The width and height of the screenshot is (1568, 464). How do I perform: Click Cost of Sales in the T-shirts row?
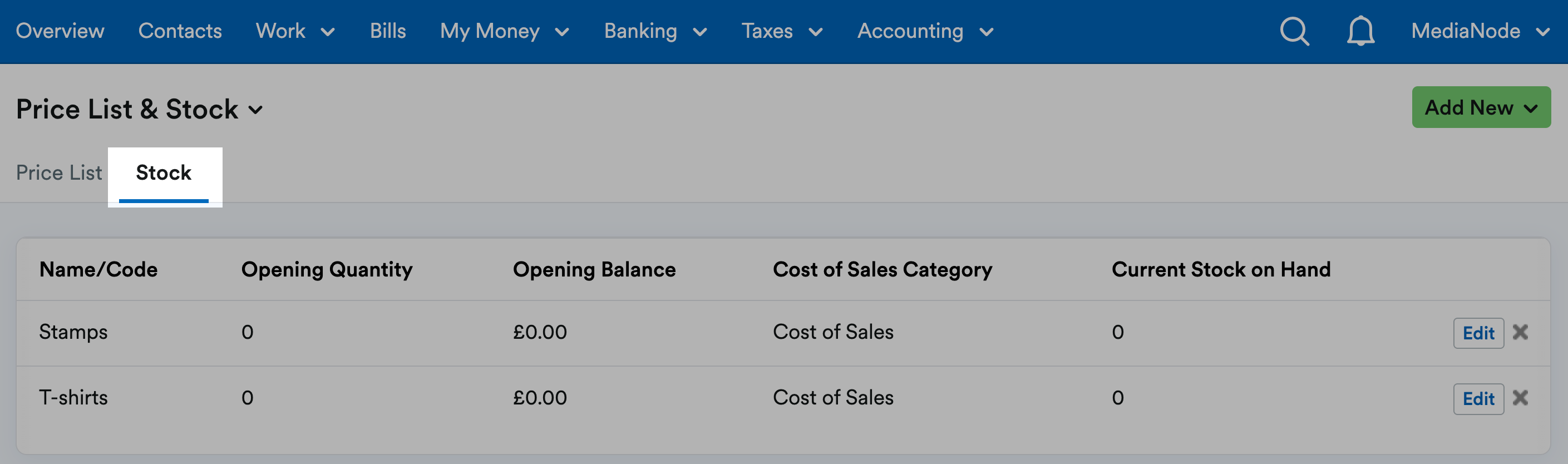833,398
